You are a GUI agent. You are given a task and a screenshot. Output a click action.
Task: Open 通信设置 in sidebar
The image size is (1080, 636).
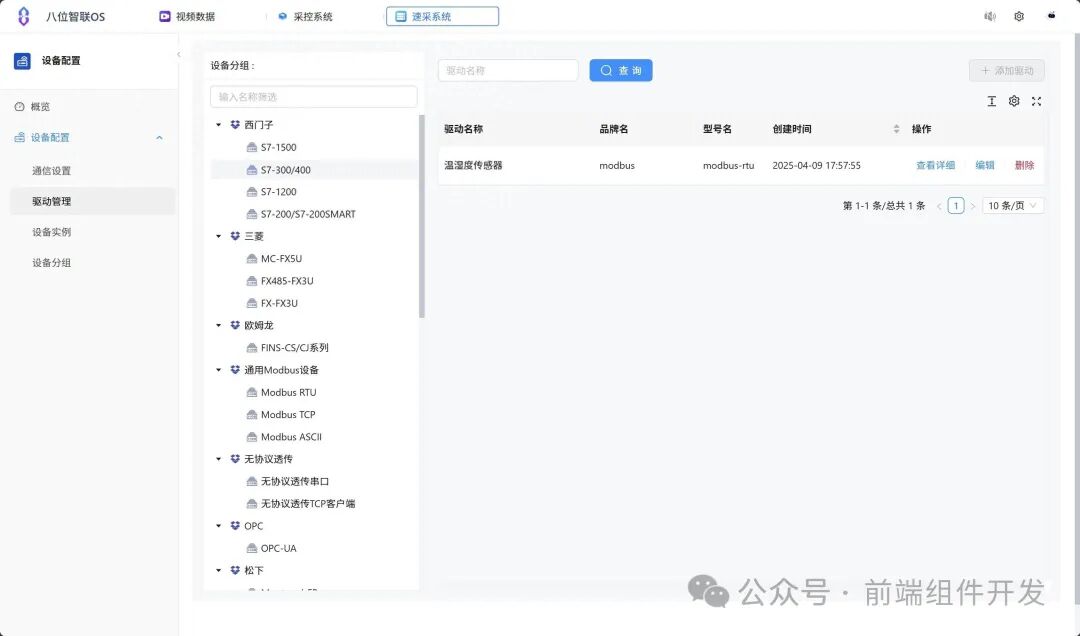tap(52, 171)
